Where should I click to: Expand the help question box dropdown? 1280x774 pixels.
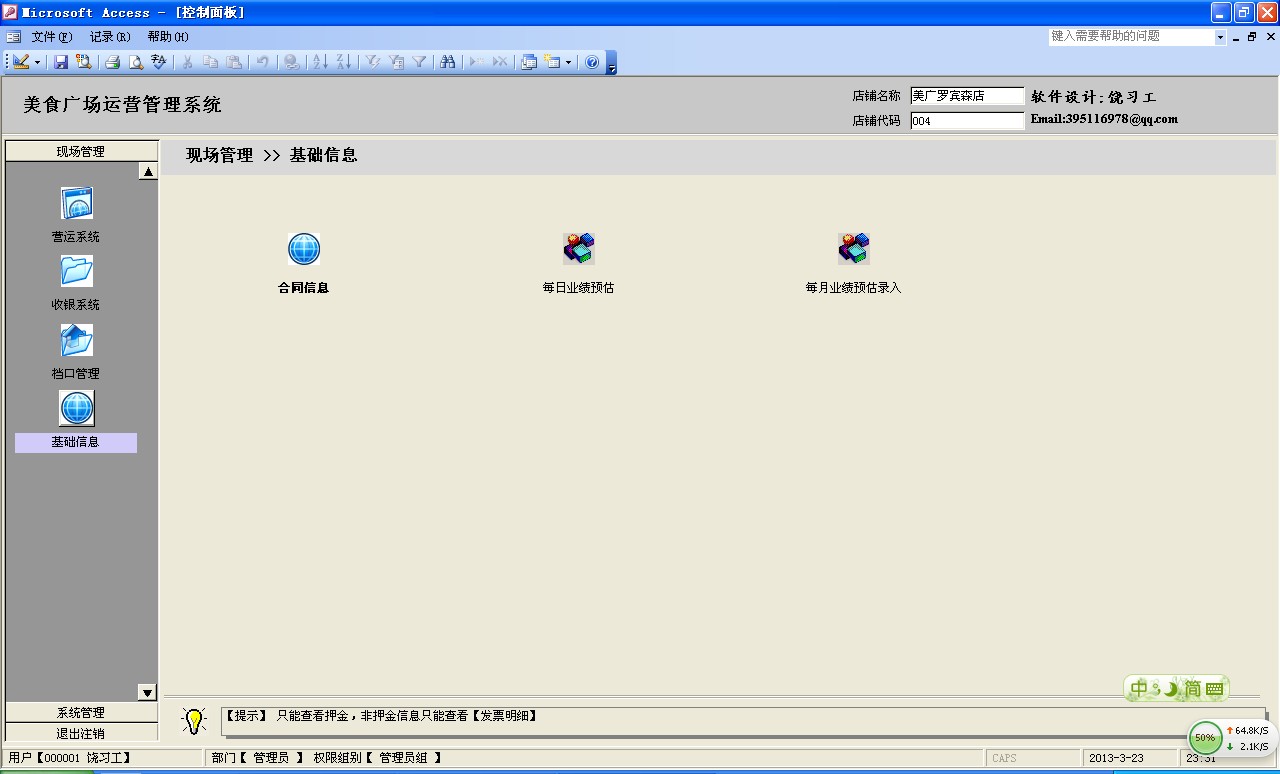(1220, 37)
